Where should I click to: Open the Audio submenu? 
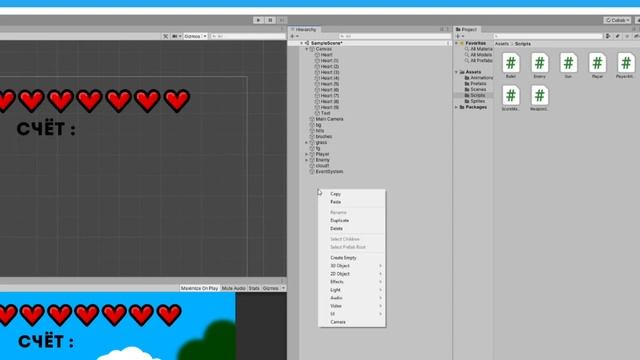coord(352,298)
